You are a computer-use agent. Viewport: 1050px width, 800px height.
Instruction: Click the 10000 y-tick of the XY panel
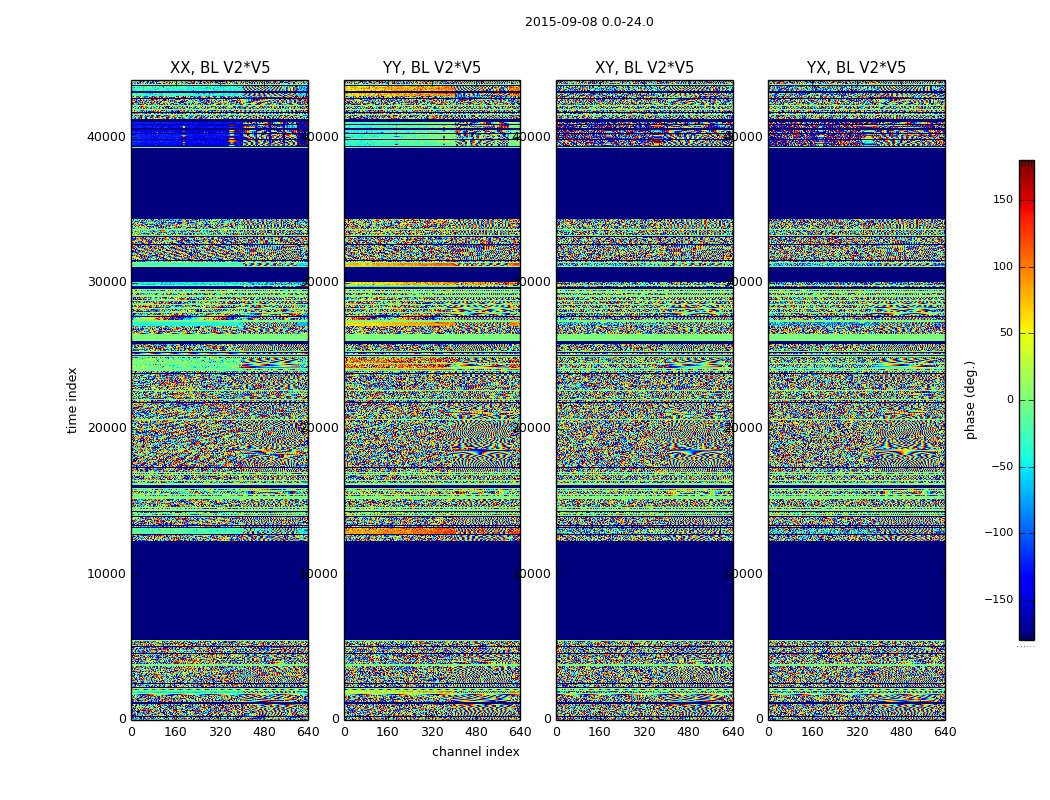tap(532, 574)
